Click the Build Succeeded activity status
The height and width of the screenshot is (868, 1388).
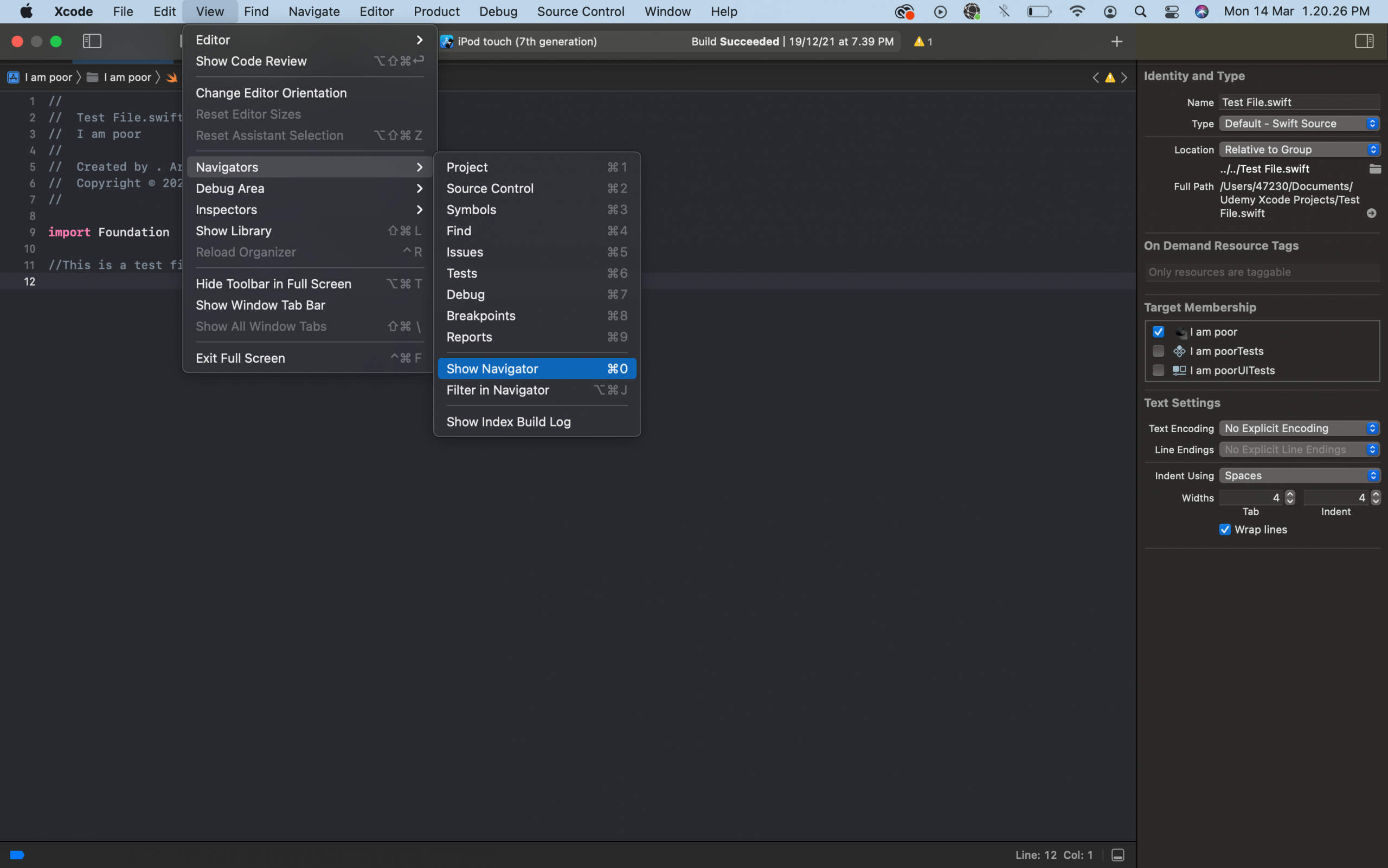tap(792, 41)
